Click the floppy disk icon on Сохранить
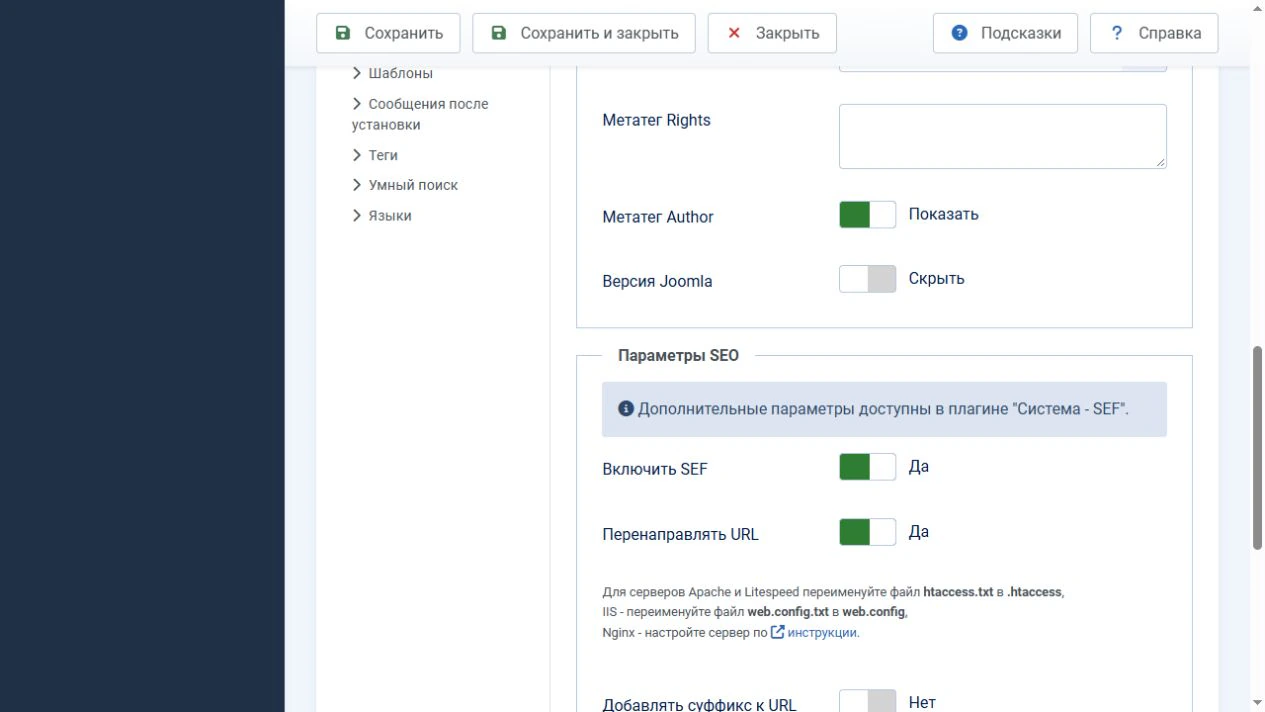The image size is (1265, 712). (x=343, y=33)
